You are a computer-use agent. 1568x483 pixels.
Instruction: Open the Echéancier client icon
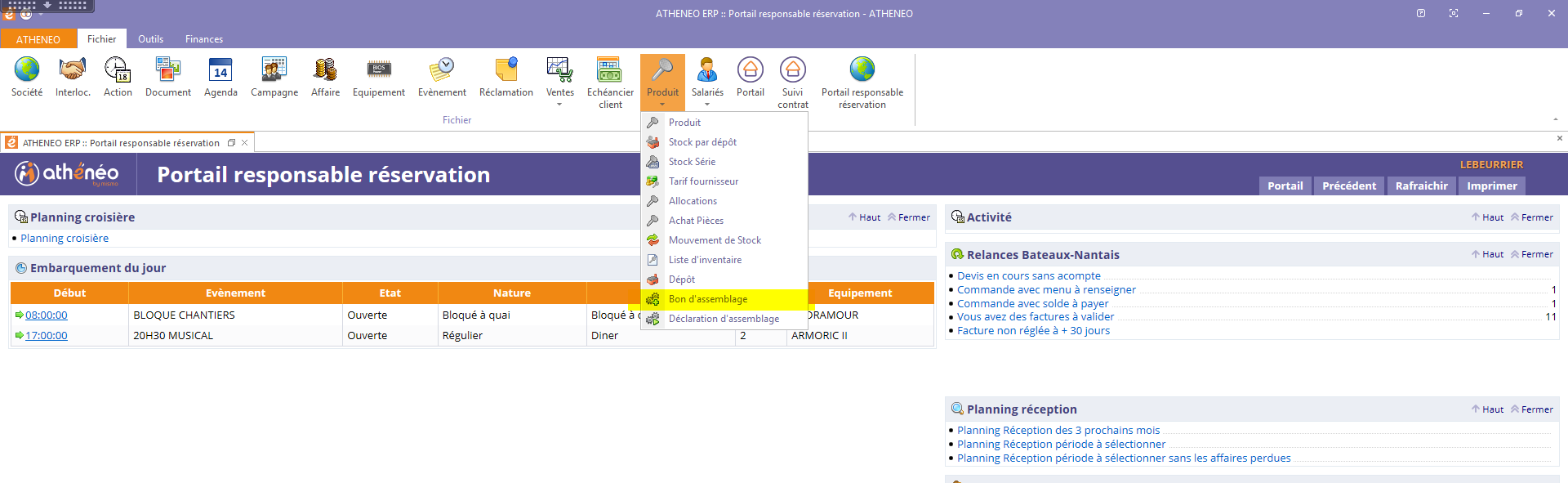click(x=610, y=83)
